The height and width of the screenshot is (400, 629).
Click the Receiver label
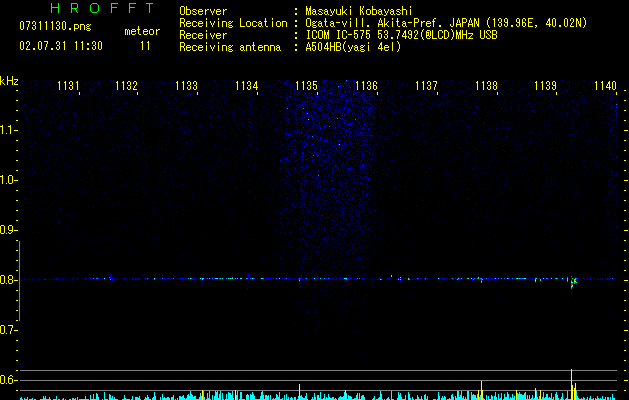click(x=203, y=35)
